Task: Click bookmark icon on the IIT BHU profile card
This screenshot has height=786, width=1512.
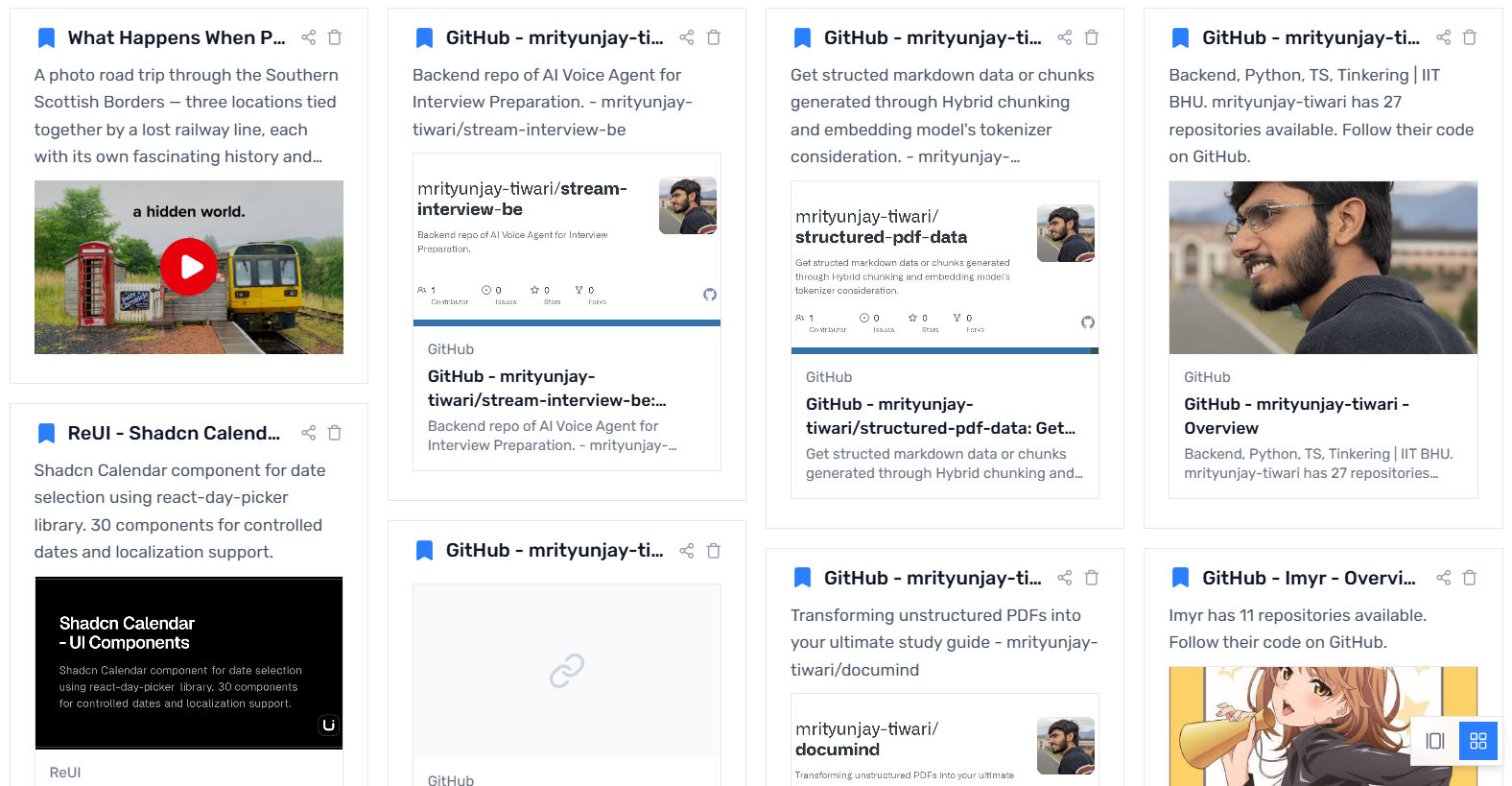Action: coord(1181,38)
